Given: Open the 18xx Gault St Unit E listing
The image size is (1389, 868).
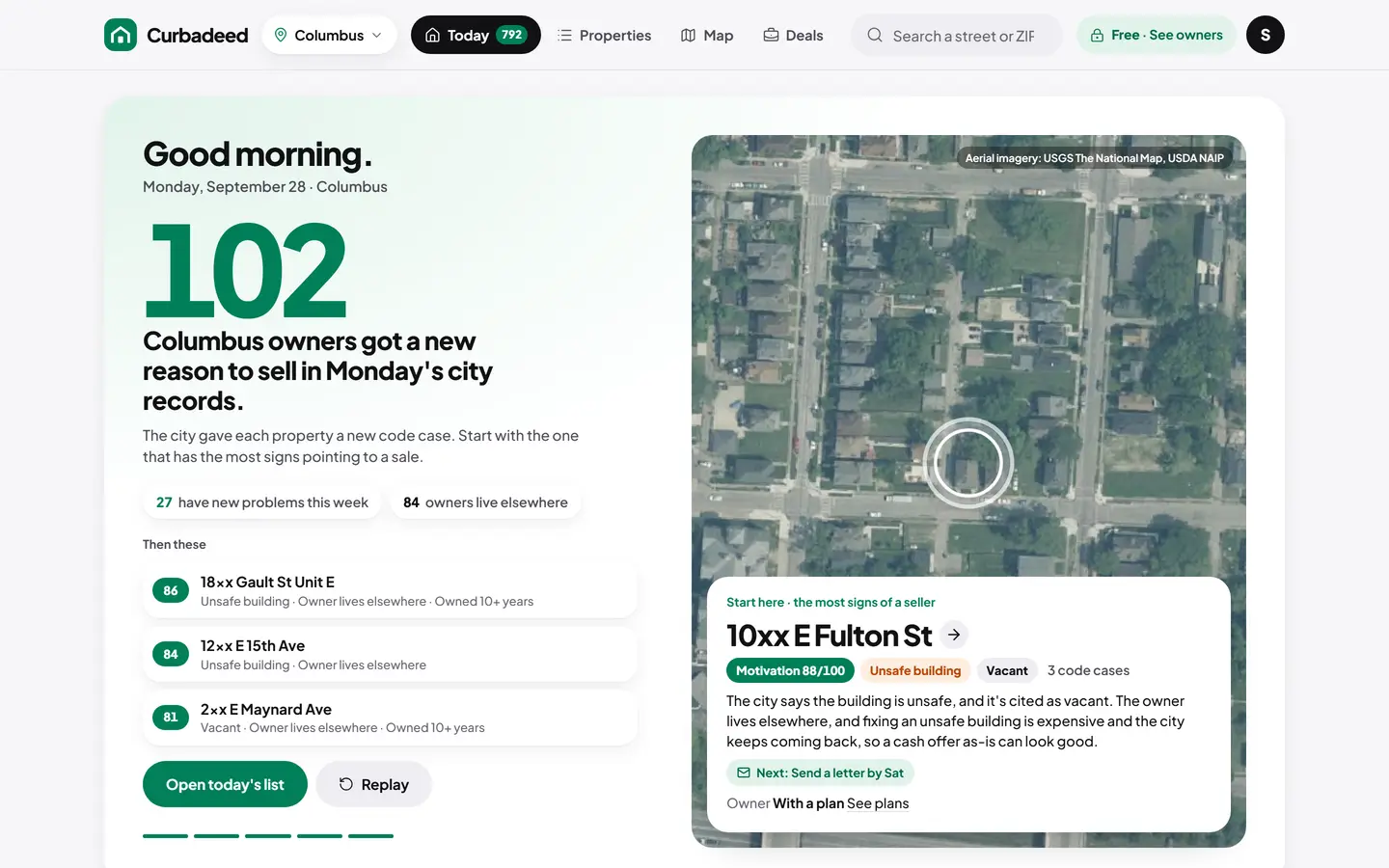Looking at the screenshot, I should click(390, 591).
